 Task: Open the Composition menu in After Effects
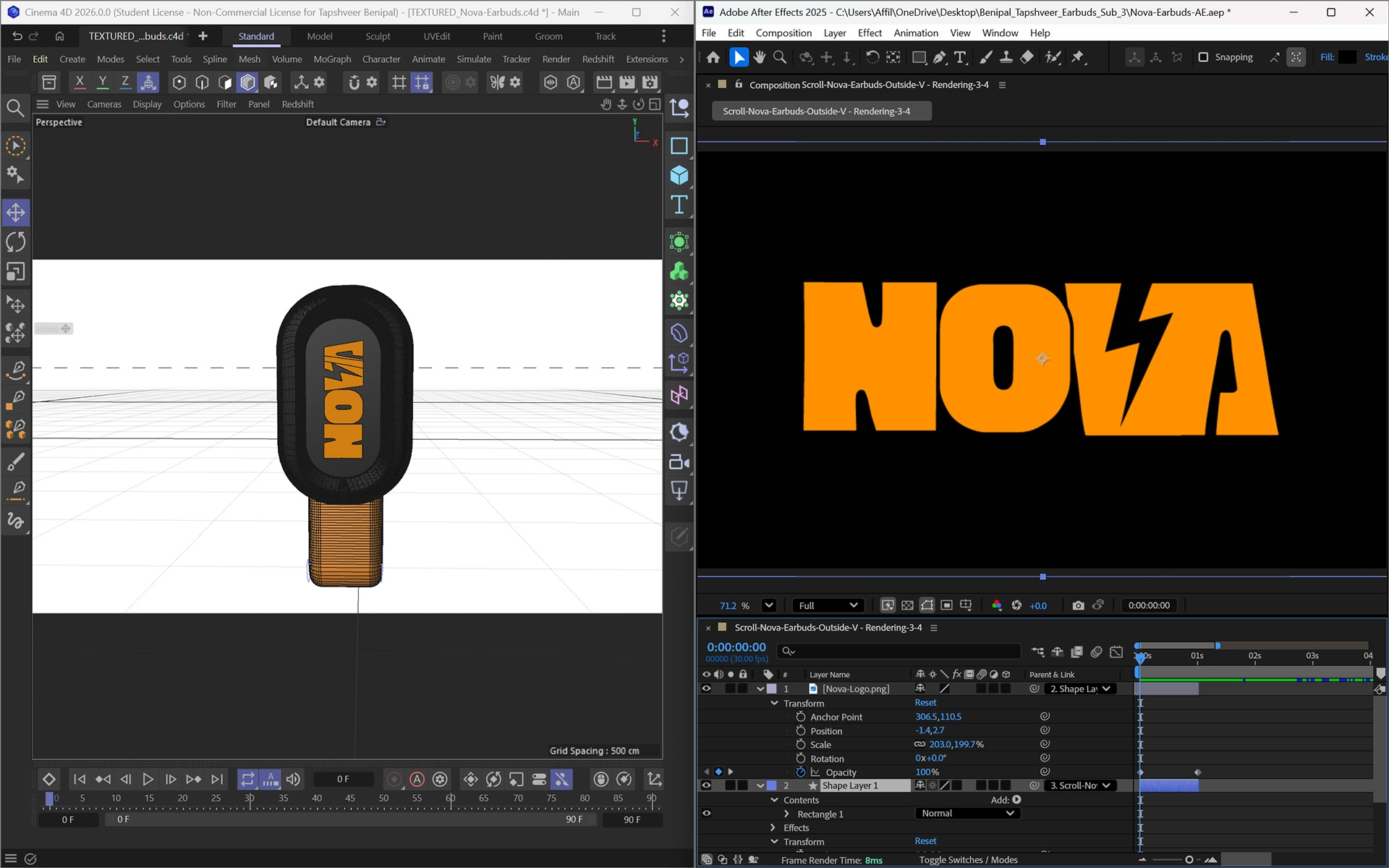pyautogui.click(x=783, y=33)
